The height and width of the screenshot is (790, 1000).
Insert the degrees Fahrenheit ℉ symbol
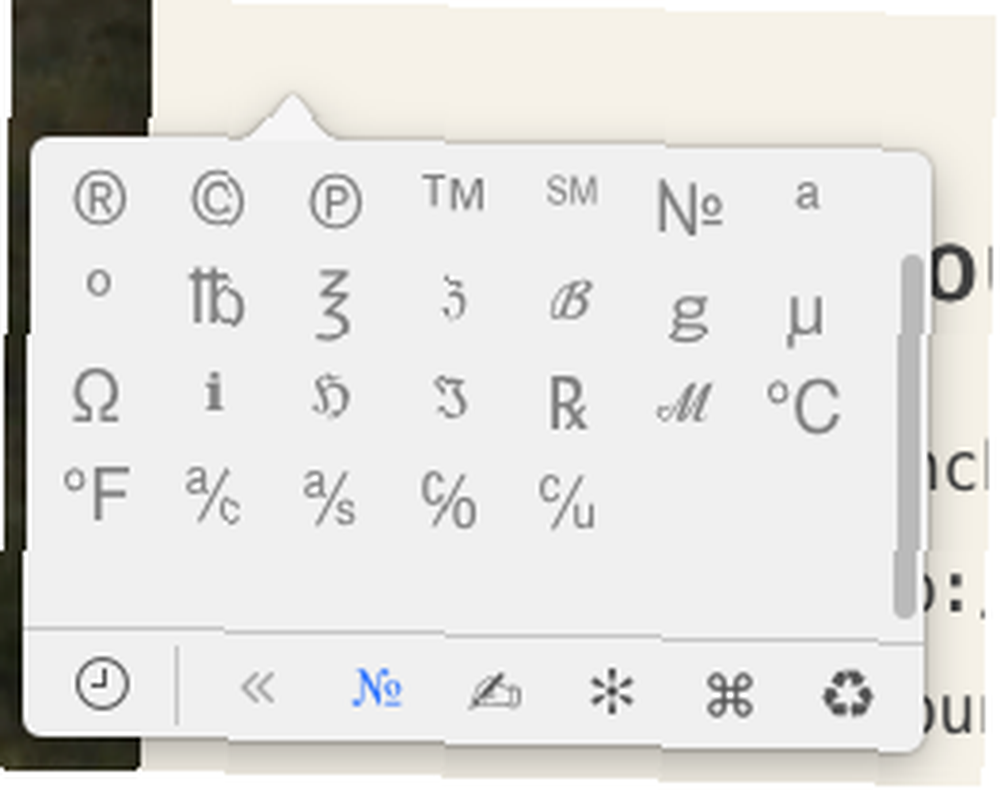click(x=97, y=492)
